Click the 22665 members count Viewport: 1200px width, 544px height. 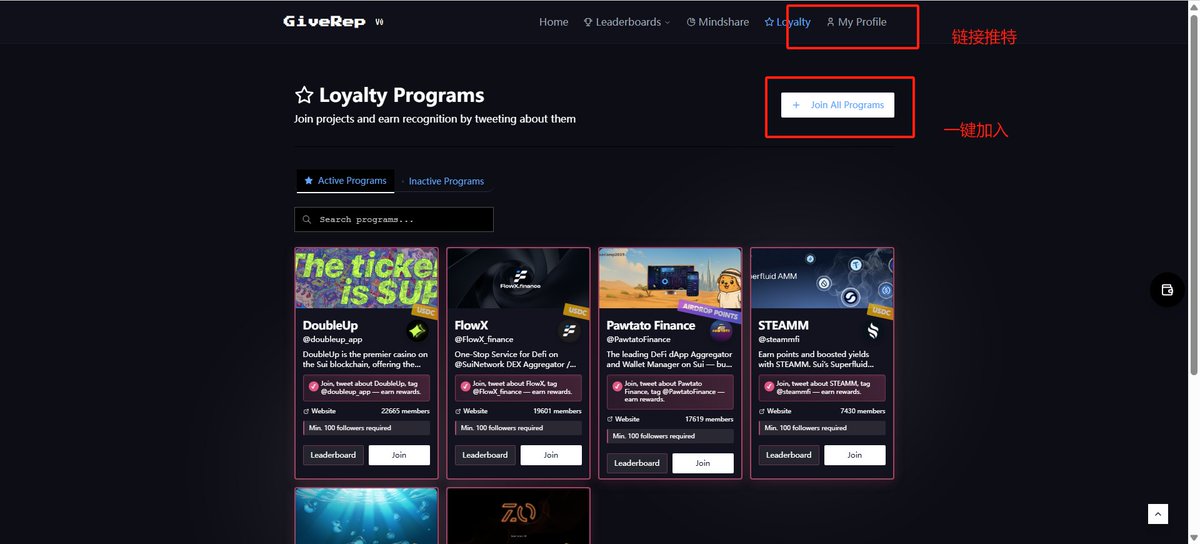405,411
